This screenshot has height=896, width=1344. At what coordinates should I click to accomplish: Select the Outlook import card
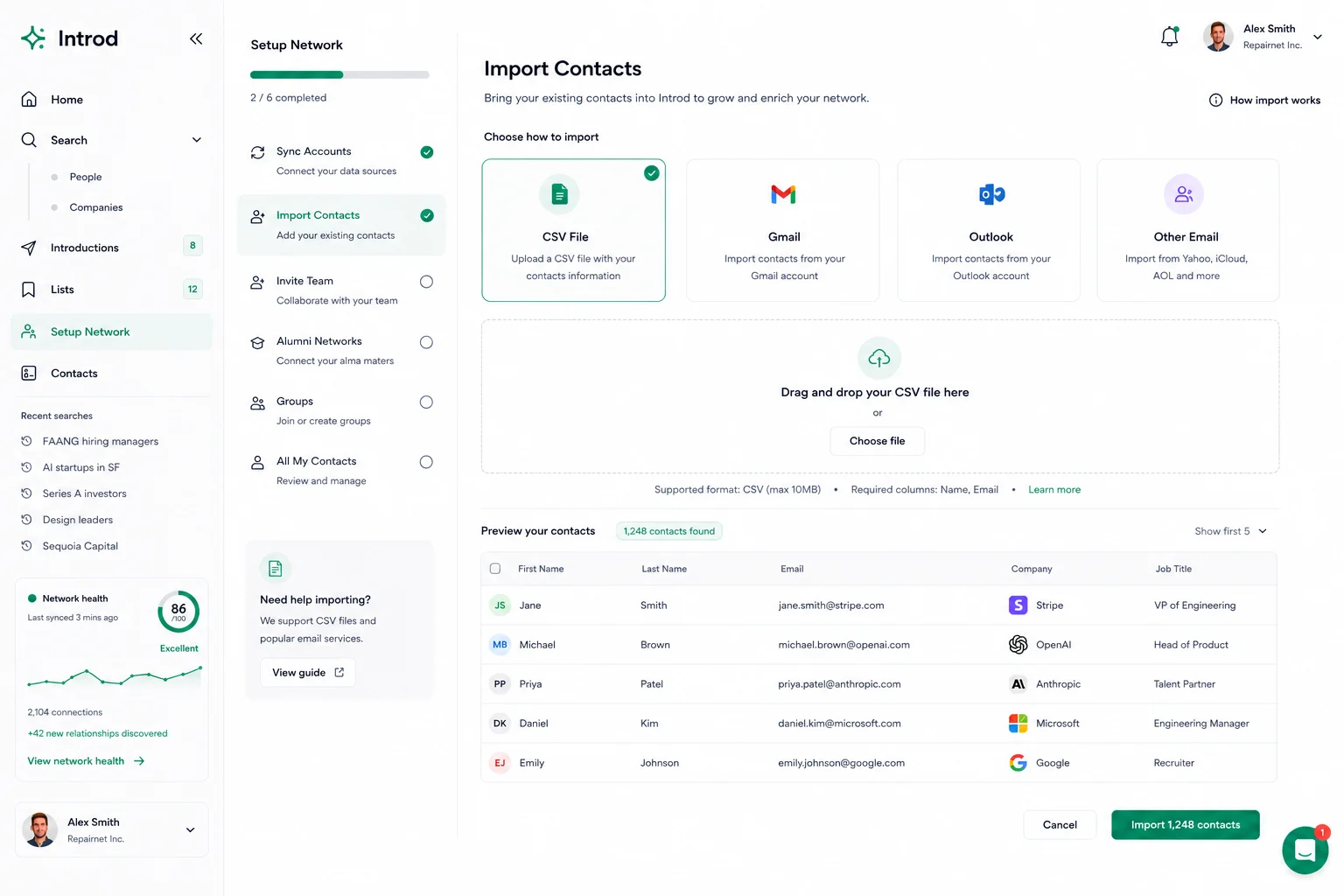click(x=989, y=230)
